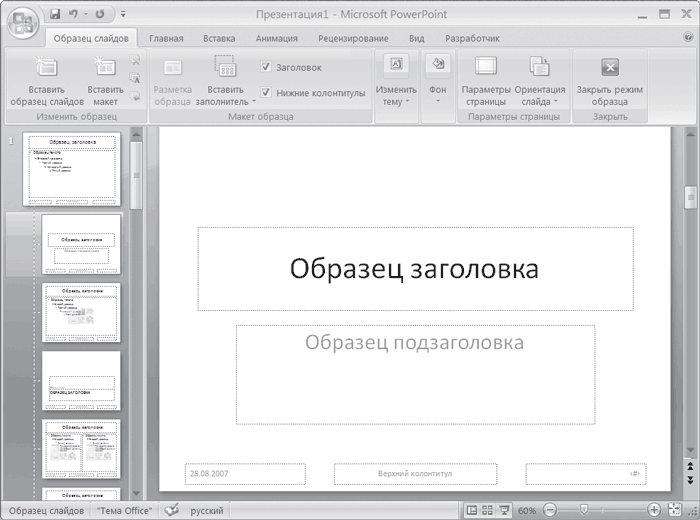Click the zoom slider handle
This screenshot has height=520, width=700.
tap(583, 509)
